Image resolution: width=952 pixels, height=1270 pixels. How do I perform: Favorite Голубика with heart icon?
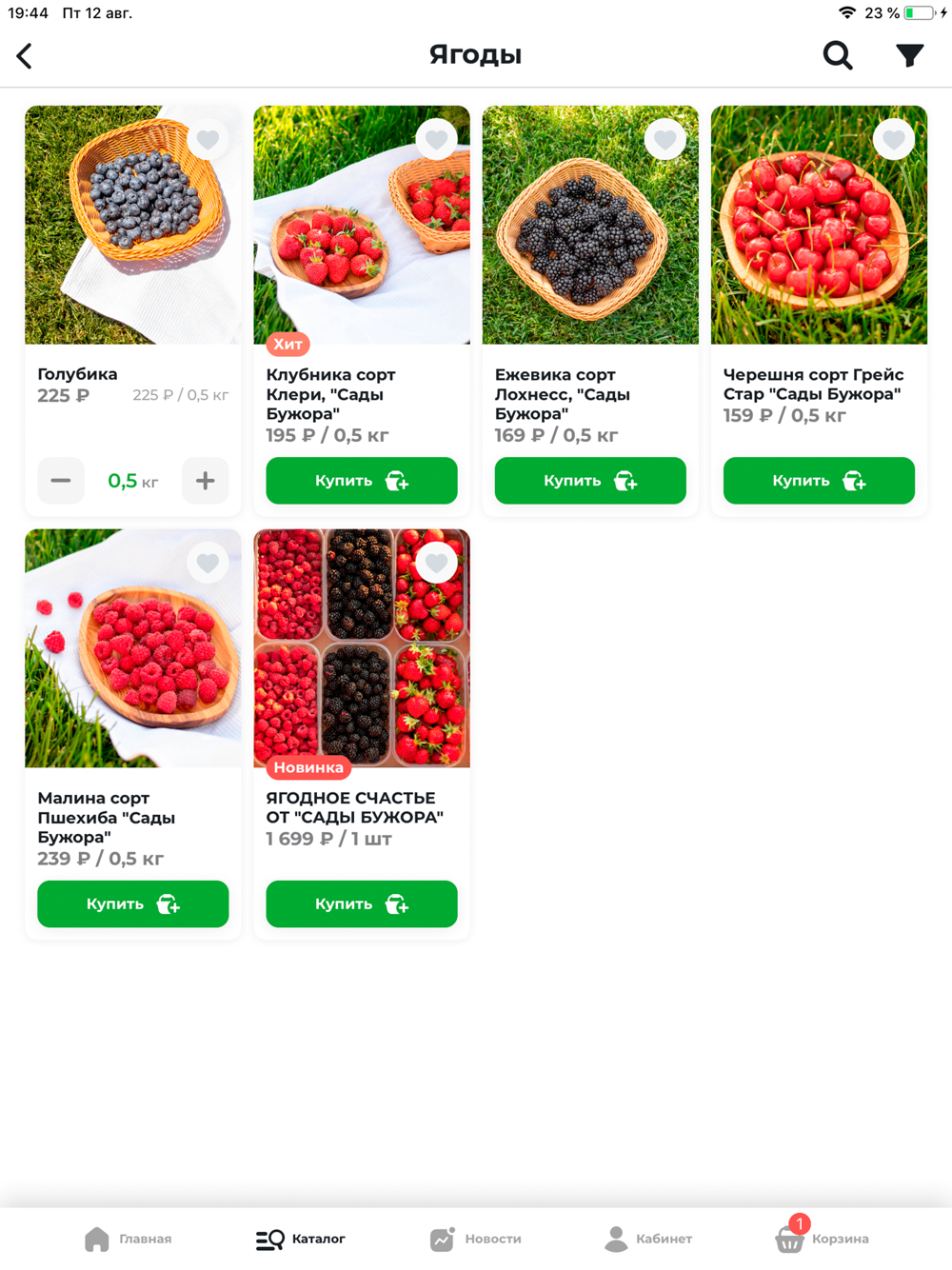click(208, 140)
